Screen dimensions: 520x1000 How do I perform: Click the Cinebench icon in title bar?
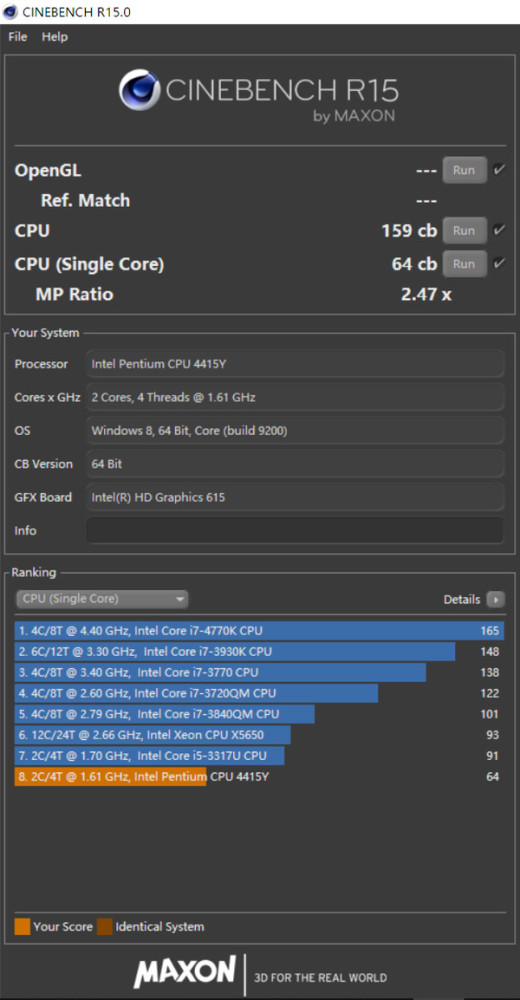pos(10,11)
